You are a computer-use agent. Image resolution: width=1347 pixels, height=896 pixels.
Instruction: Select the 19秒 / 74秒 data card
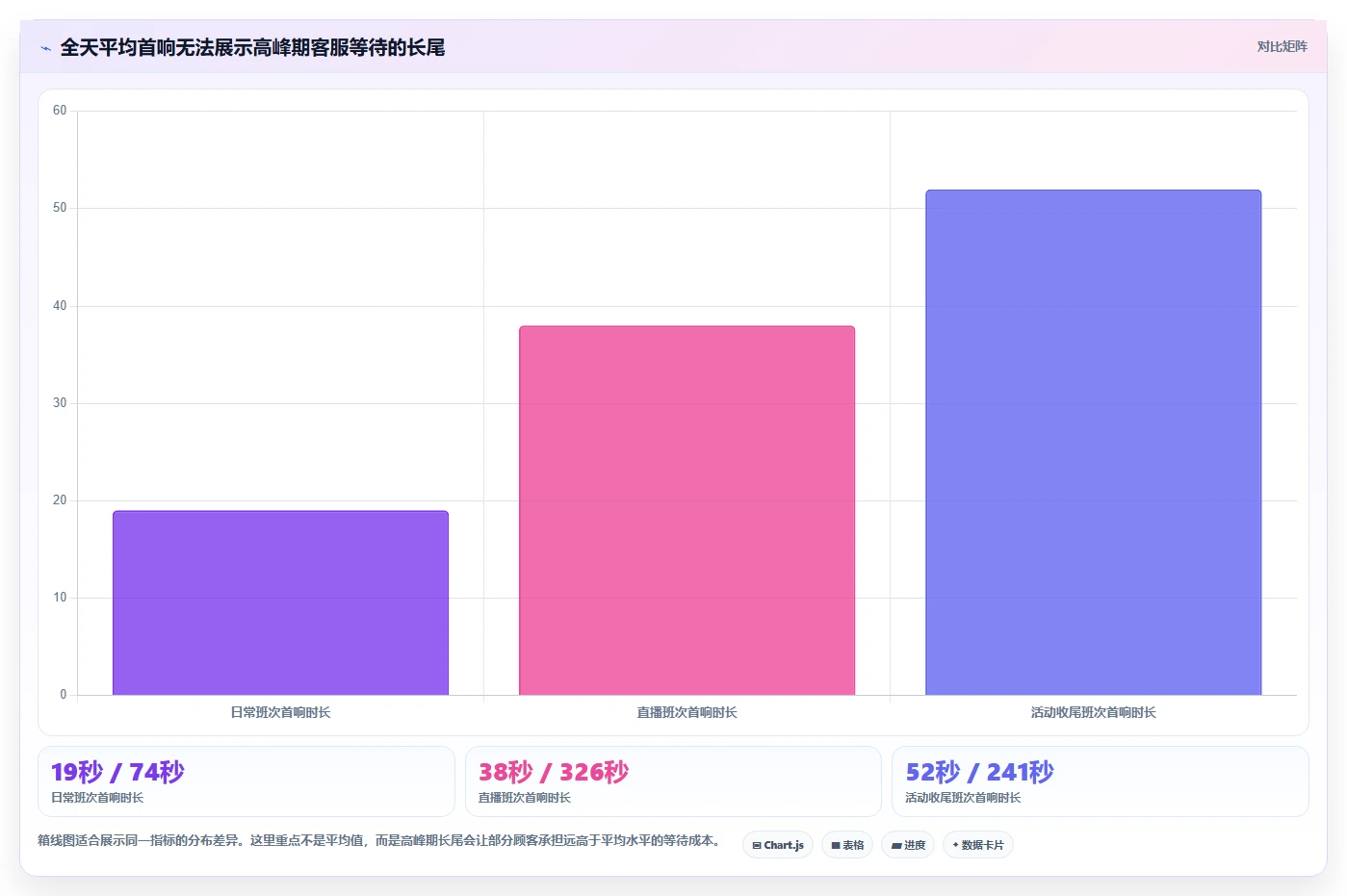(x=246, y=781)
